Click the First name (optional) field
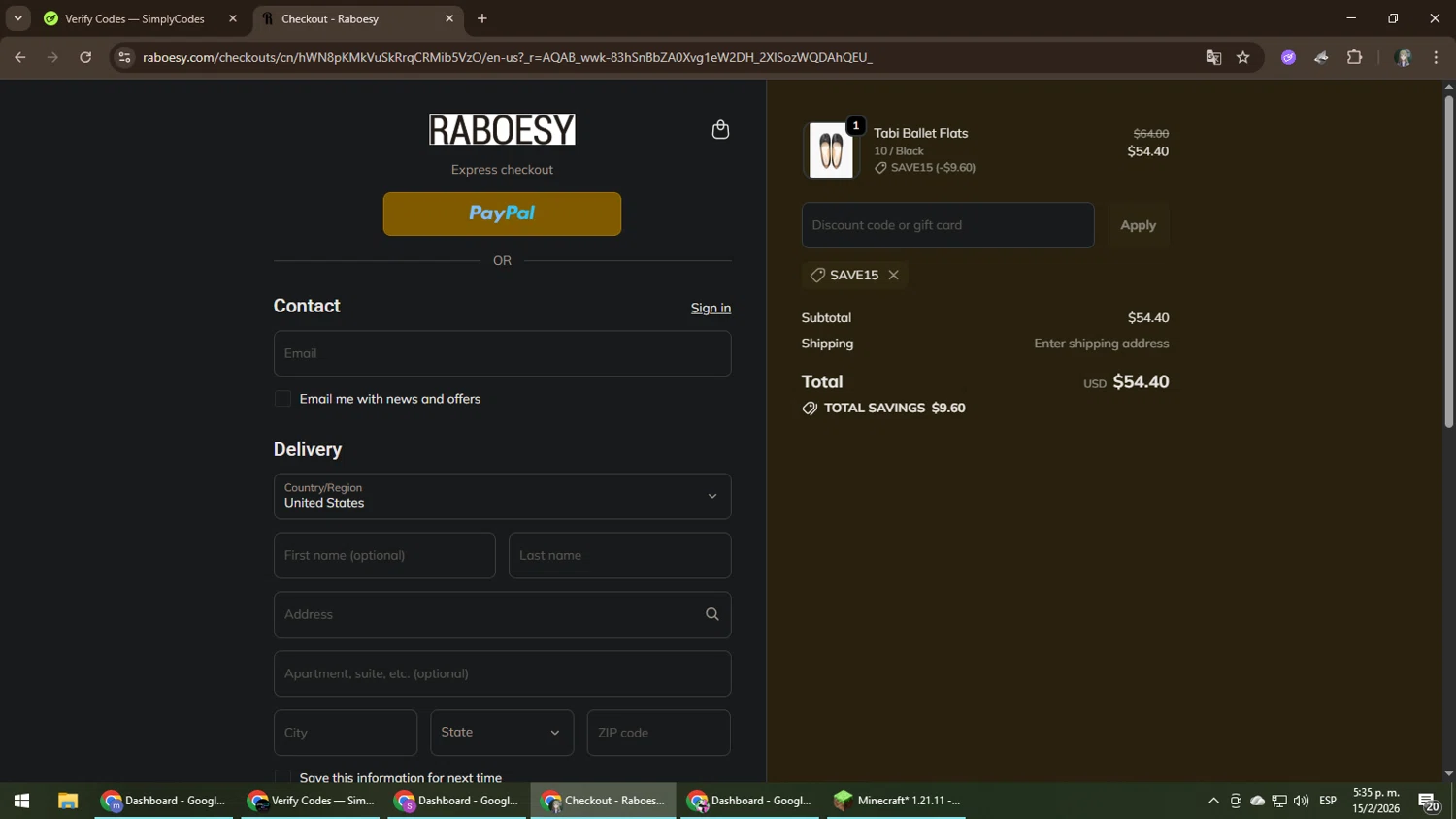This screenshot has width=1456, height=819. 384,555
